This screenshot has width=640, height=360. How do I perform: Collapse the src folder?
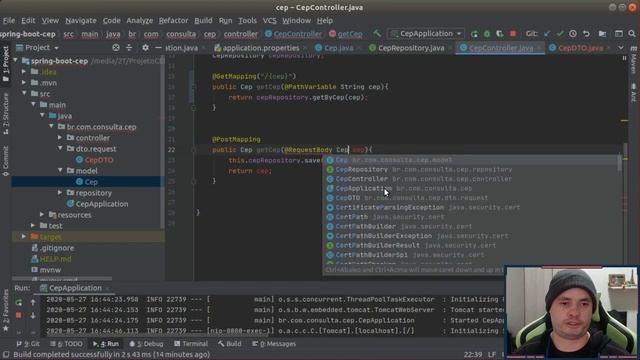click(x=24, y=94)
